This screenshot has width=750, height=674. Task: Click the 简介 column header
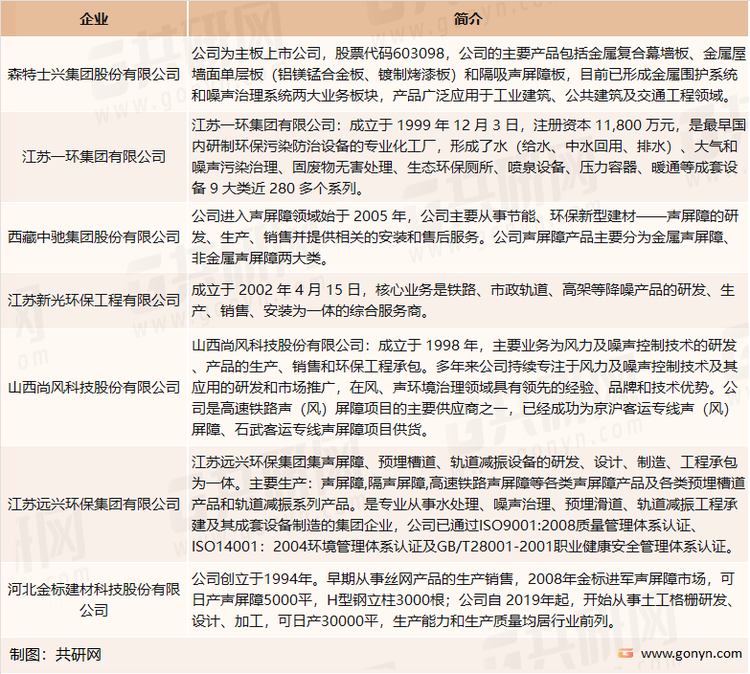[x=468, y=19]
